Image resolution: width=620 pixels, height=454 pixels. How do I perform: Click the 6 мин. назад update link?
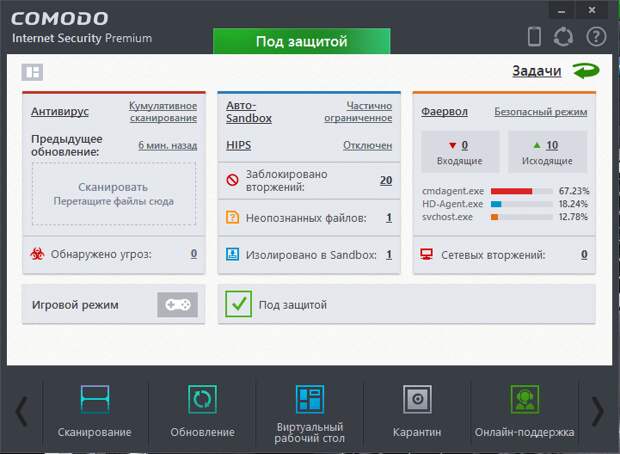[168, 146]
